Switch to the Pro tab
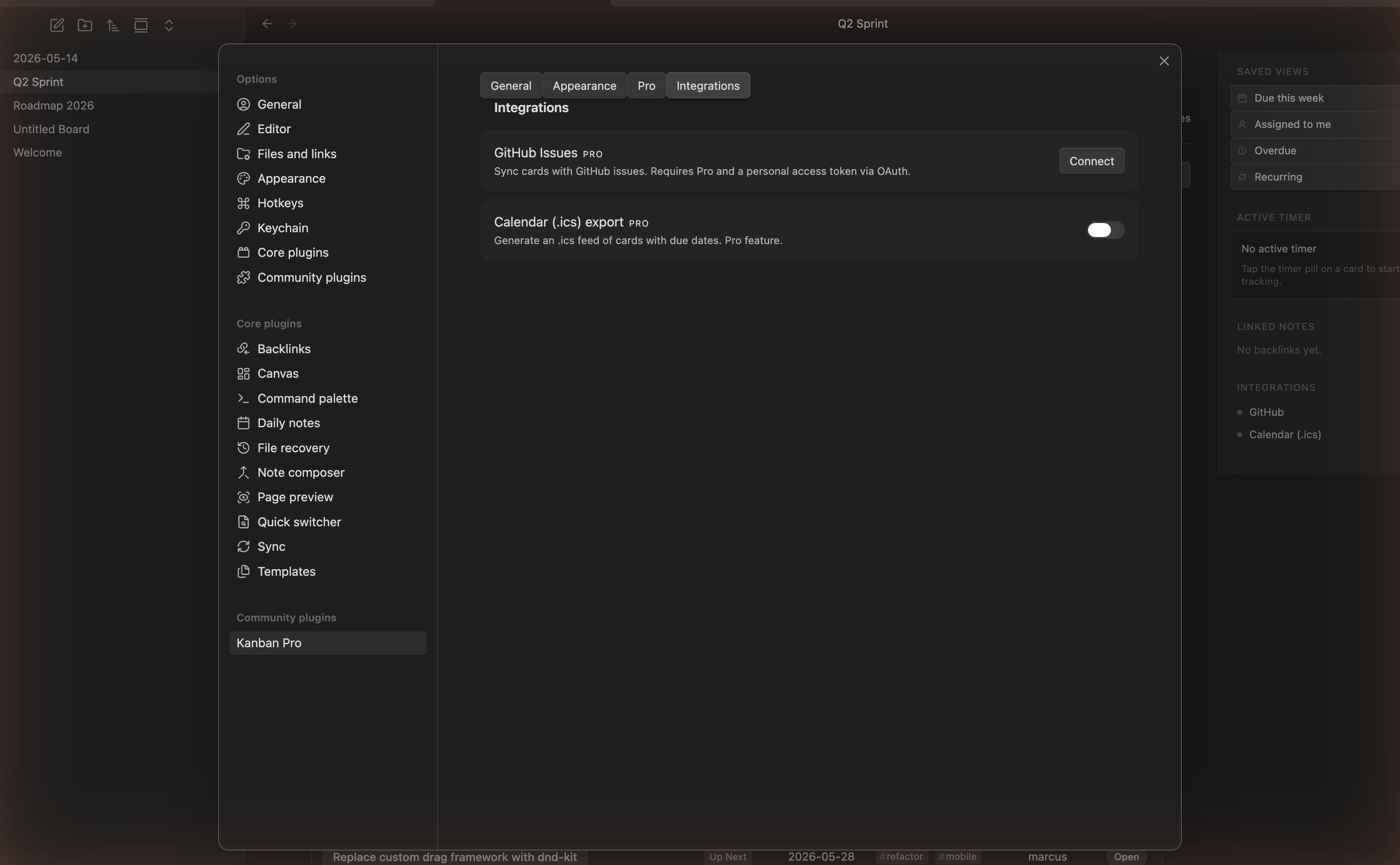Screen dimensions: 1400x865 click(x=646, y=86)
